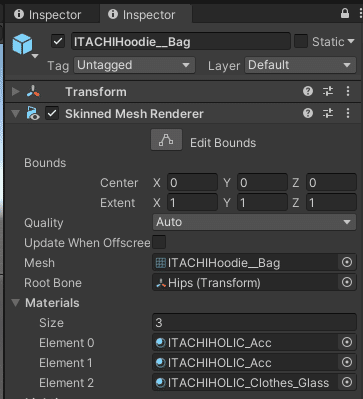Lock the Inspector with the padlock icon

pyautogui.click(x=345, y=14)
